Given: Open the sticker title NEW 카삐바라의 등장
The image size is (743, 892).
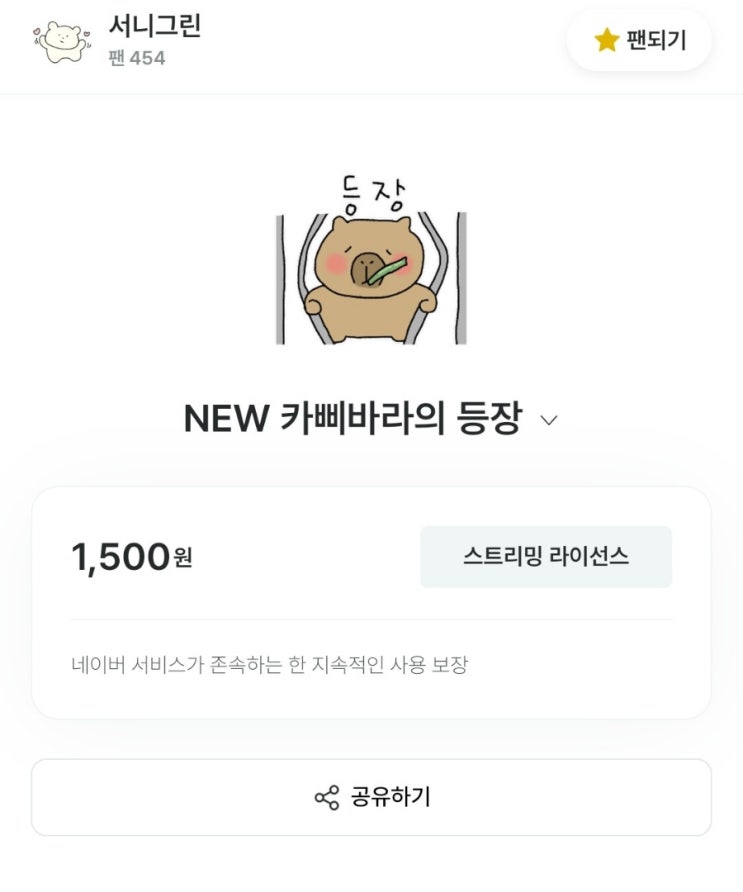Looking at the screenshot, I should [x=352, y=419].
